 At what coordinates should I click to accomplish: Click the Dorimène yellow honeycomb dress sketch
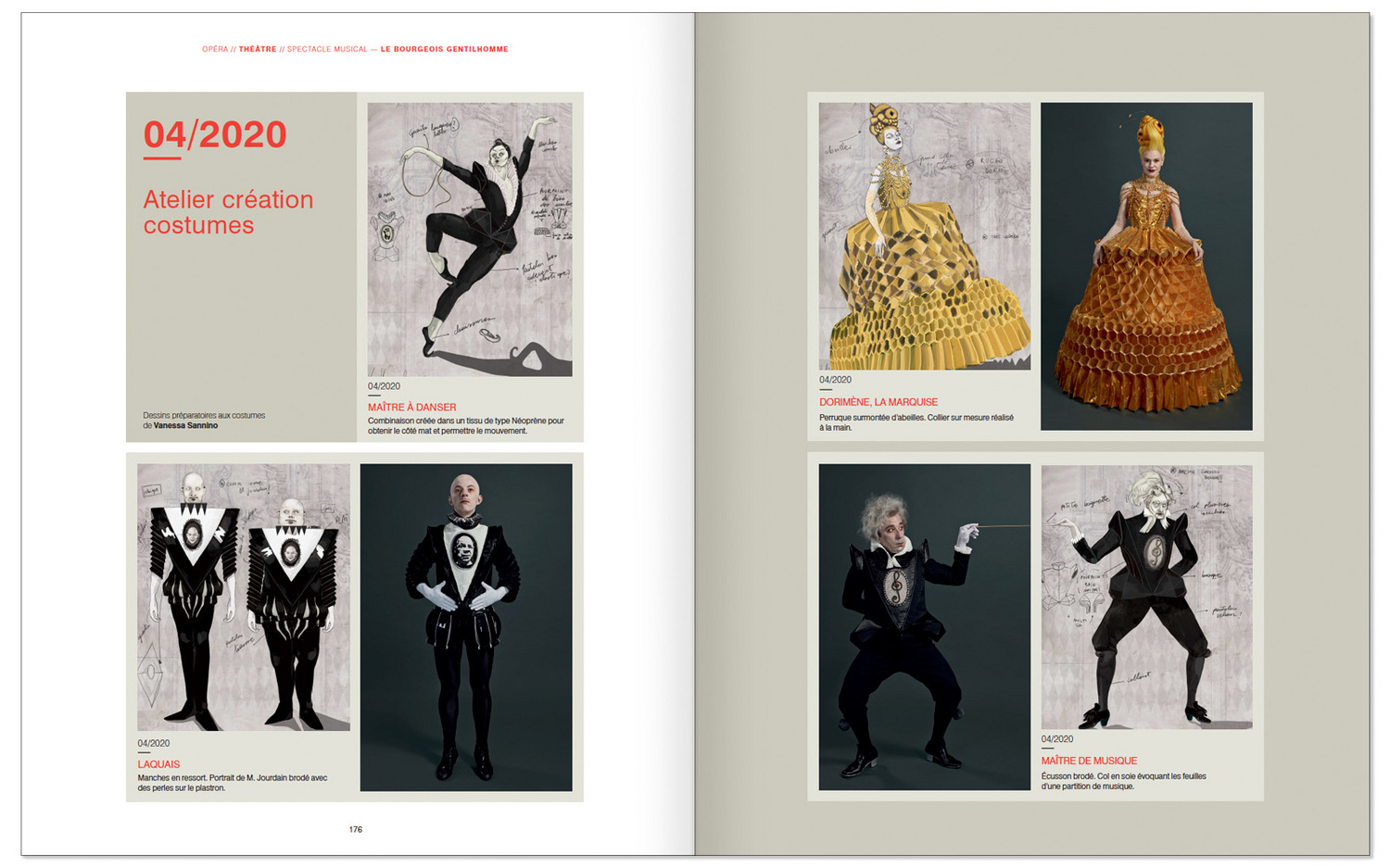click(x=925, y=236)
